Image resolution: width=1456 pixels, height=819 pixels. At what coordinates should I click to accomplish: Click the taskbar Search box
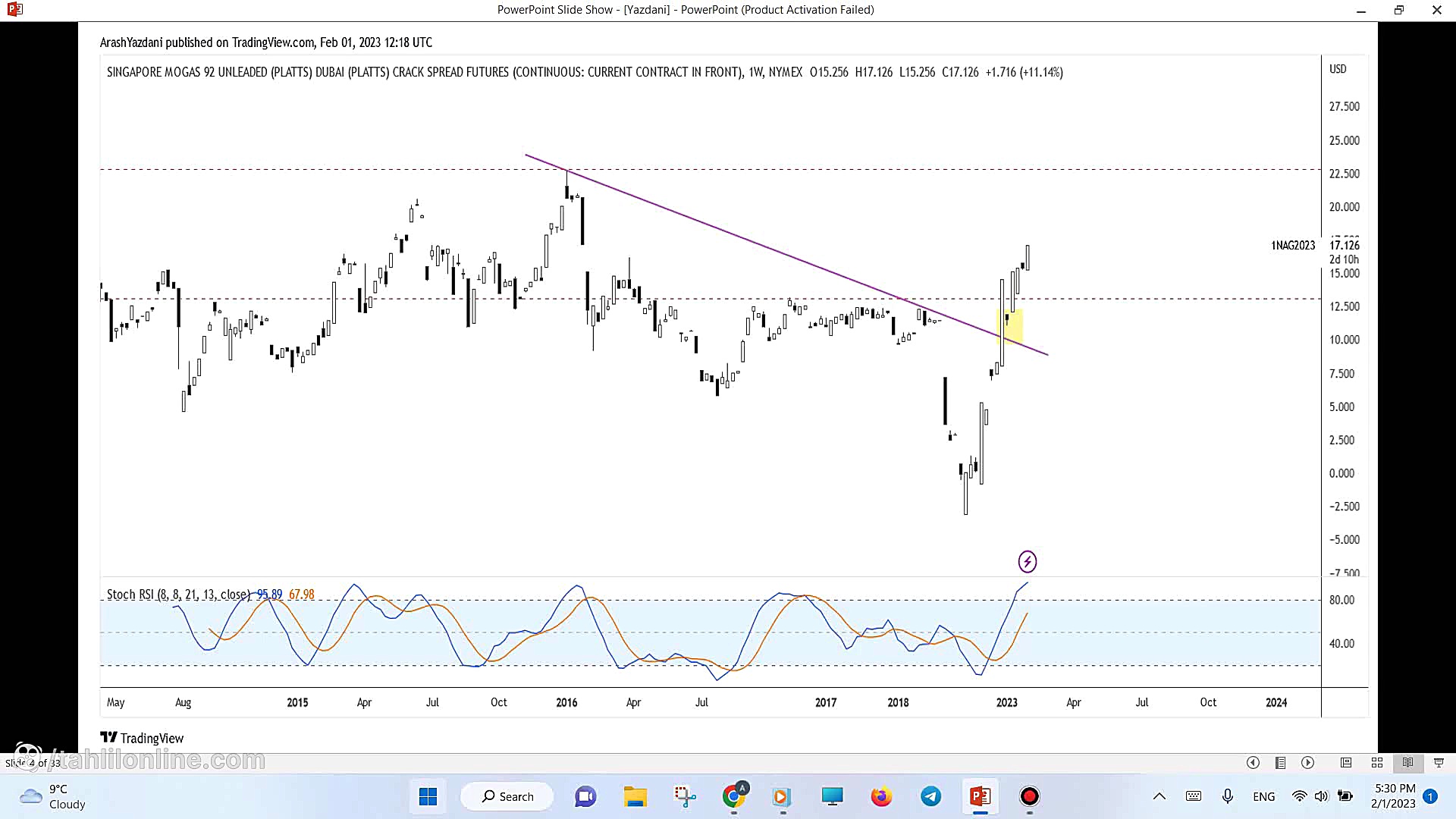(x=507, y=796)
